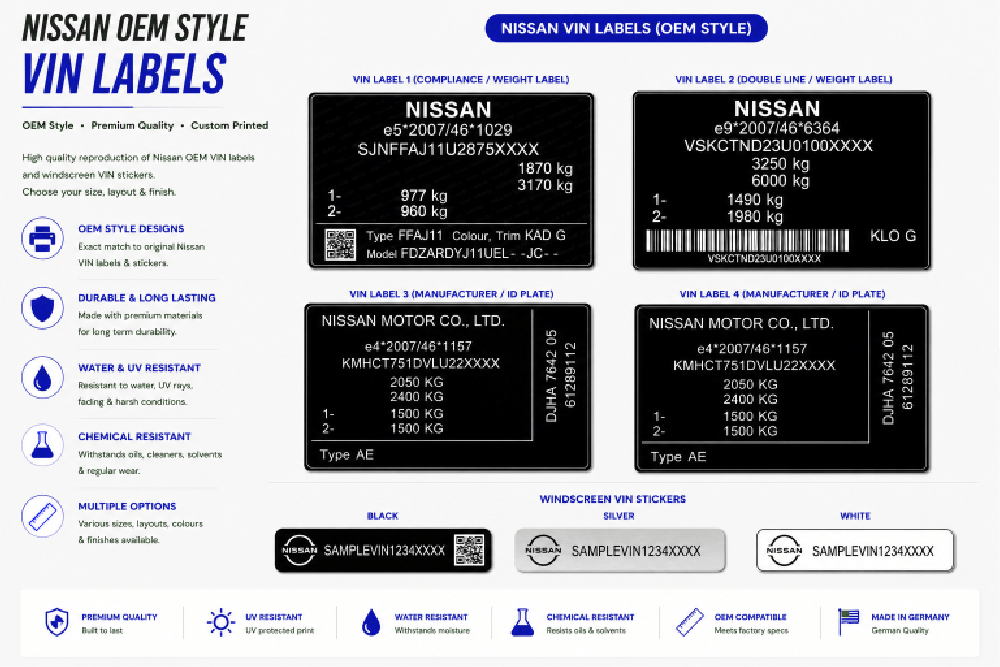Screen dimensions: 1000x667
Task: Open the VIN Label 3 manufacturer plate image
Action: coord(448,387)
